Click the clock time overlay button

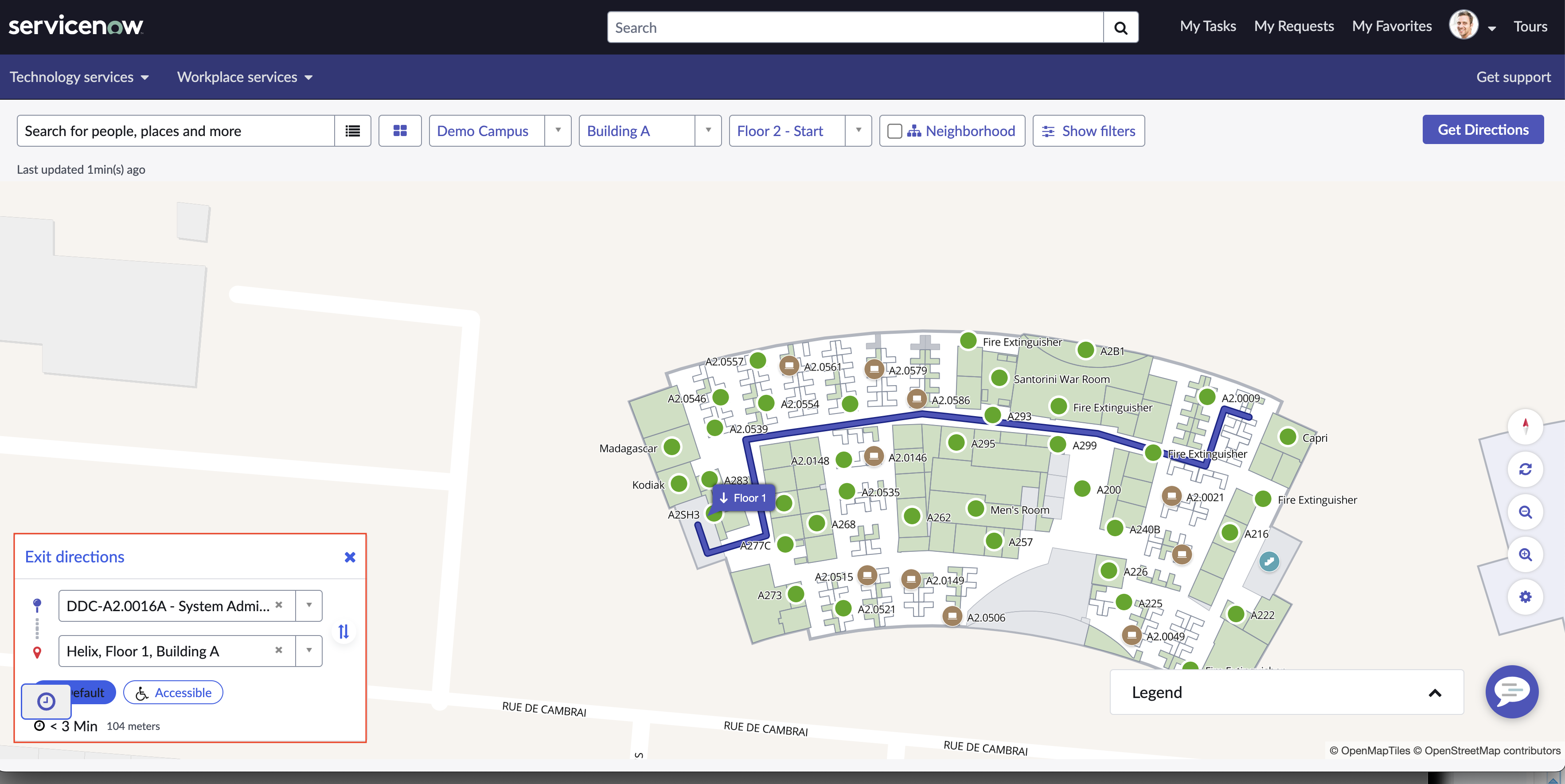[46, 702]
